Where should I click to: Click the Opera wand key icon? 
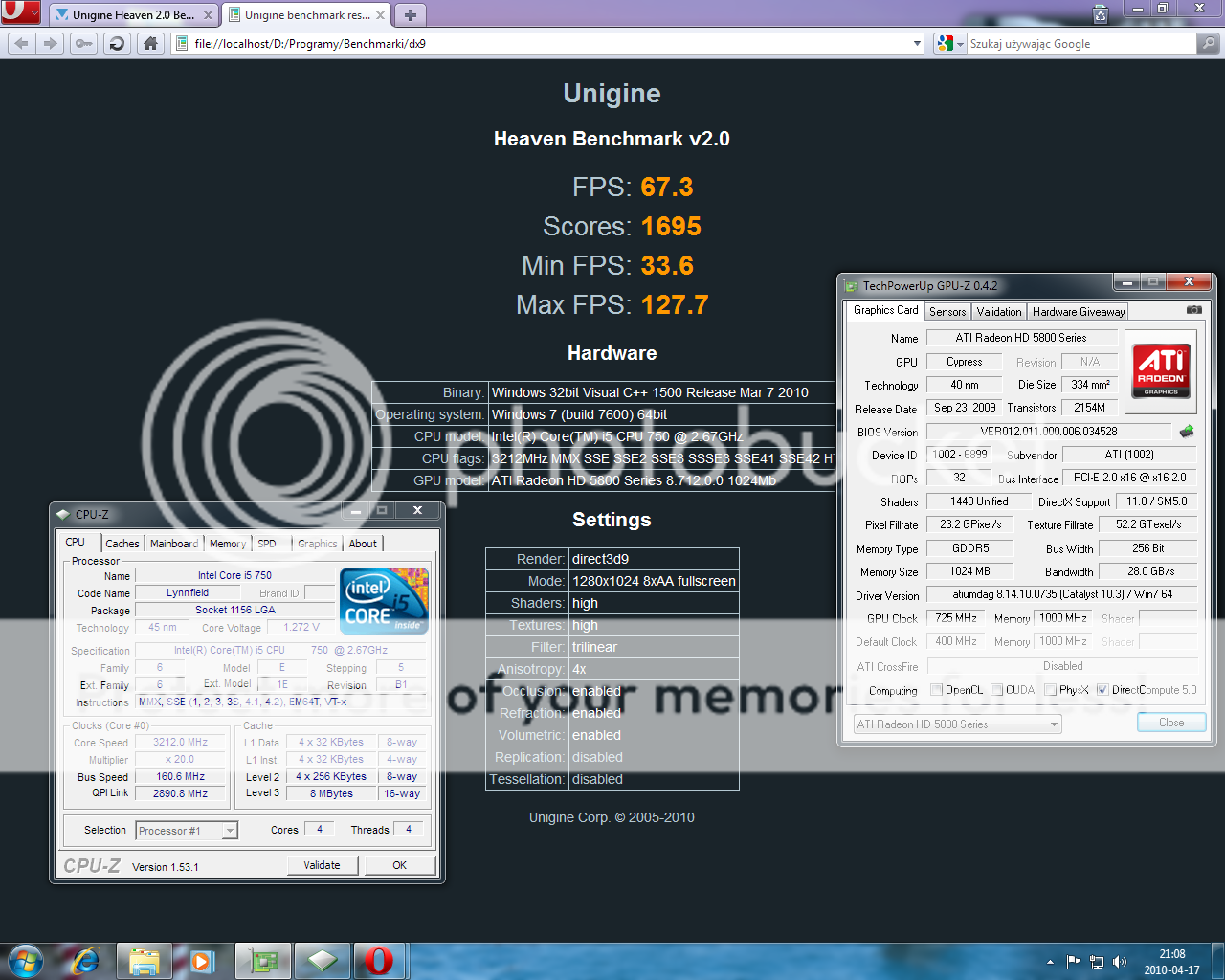(x=84, y=43)
